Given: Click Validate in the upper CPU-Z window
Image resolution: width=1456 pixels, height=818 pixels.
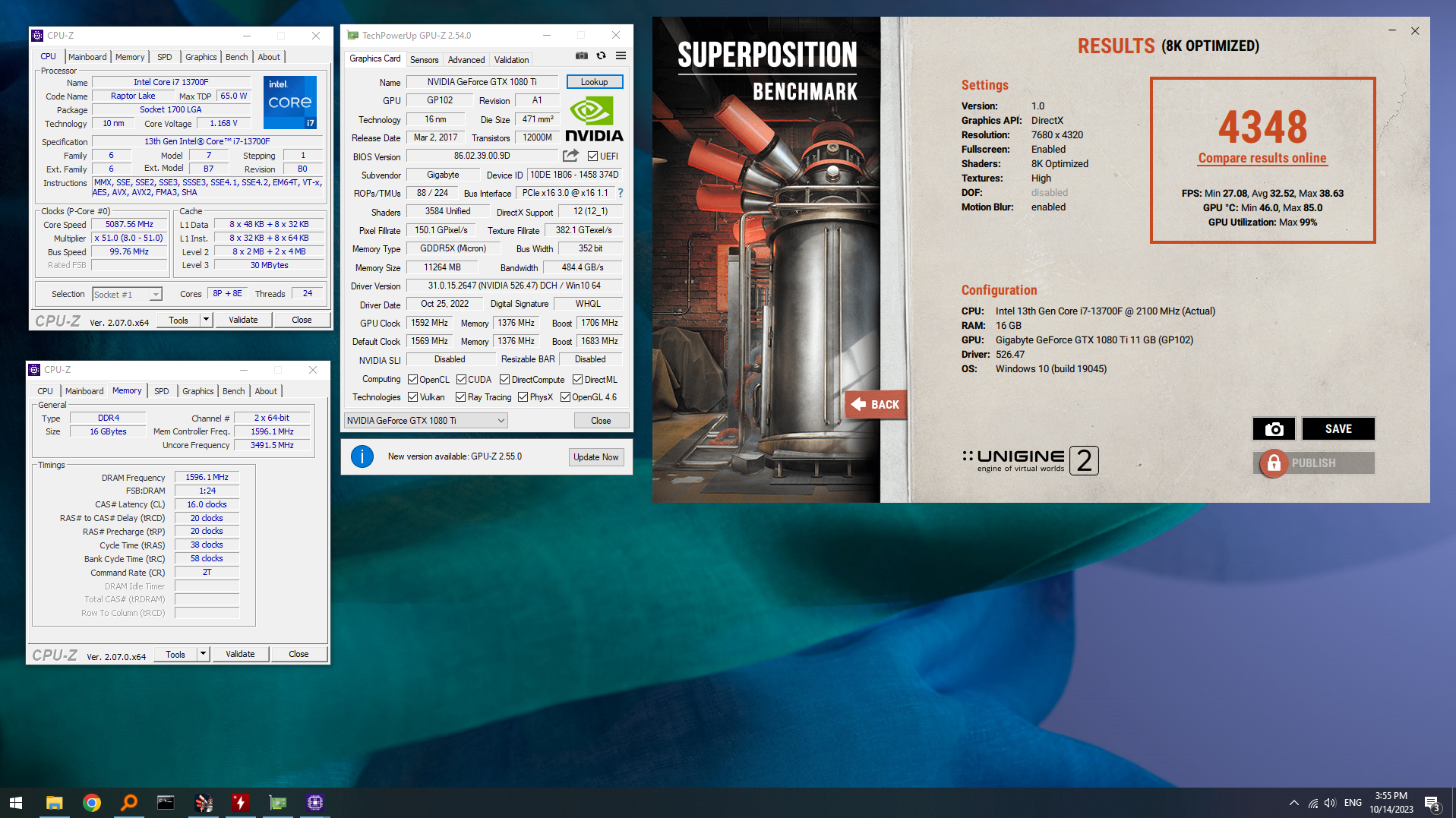Looking at the screenshot, I should tap(243, 320).
